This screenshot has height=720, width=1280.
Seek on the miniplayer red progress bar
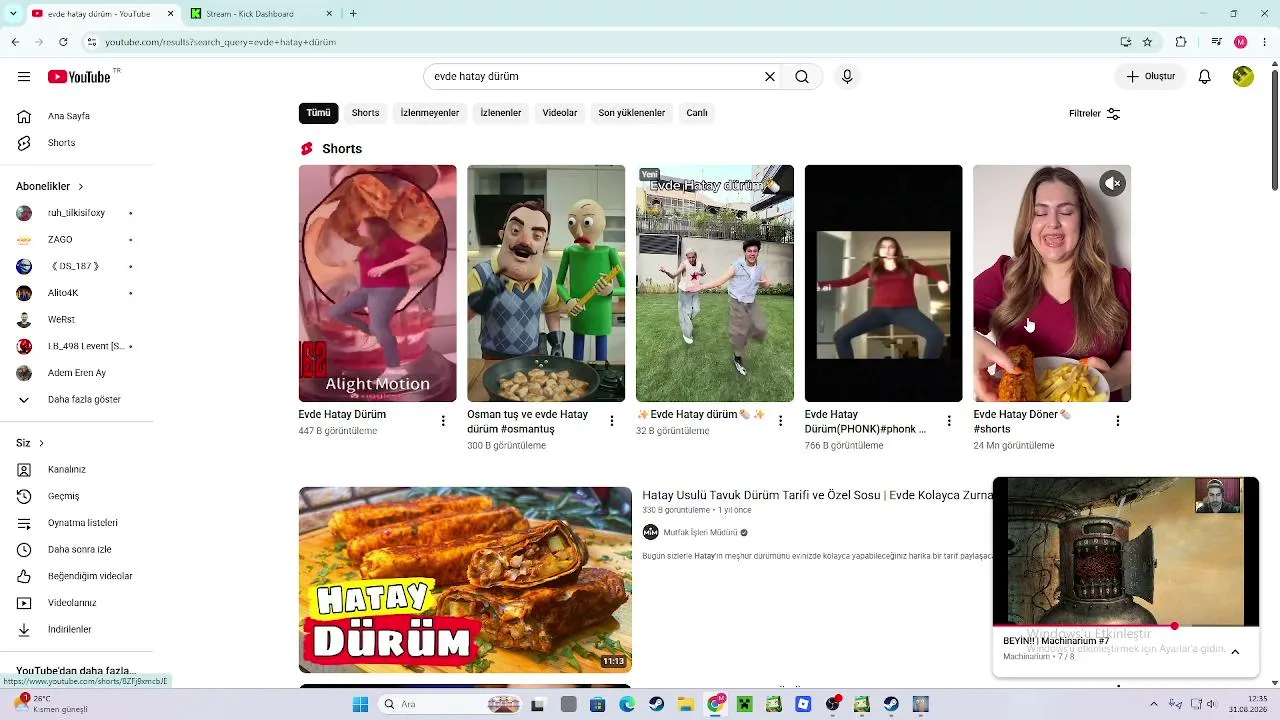1126,627
